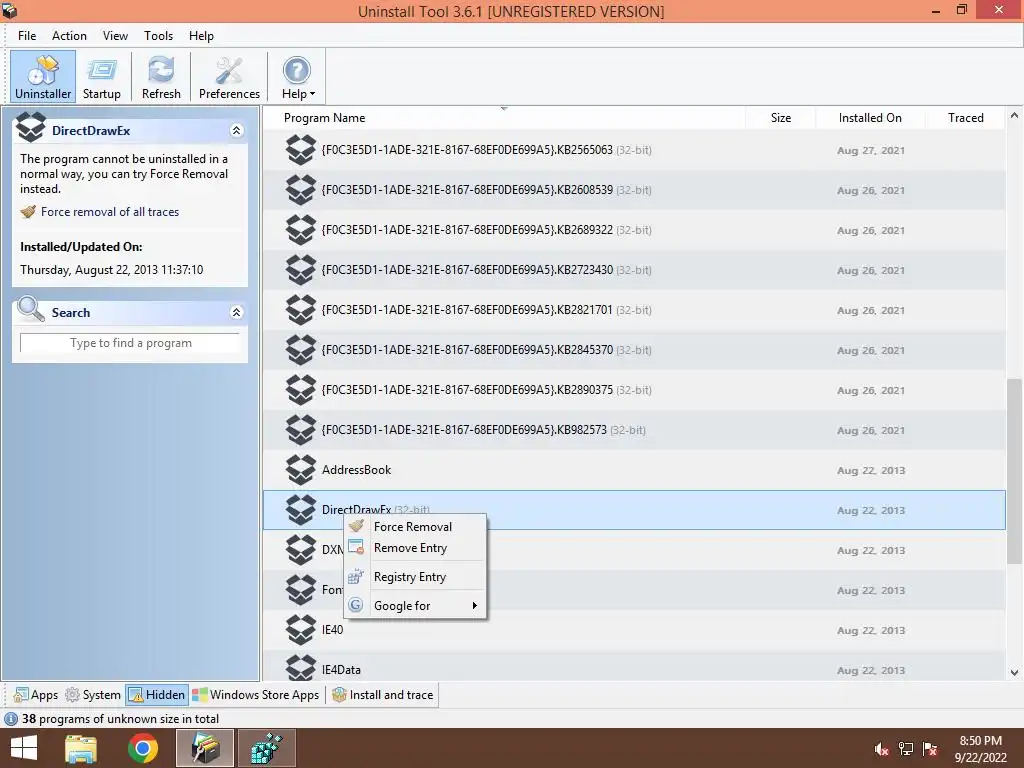The image size is (1024, 768).
Task: Select the KB2689322 entry
Action: coord(633,230)
